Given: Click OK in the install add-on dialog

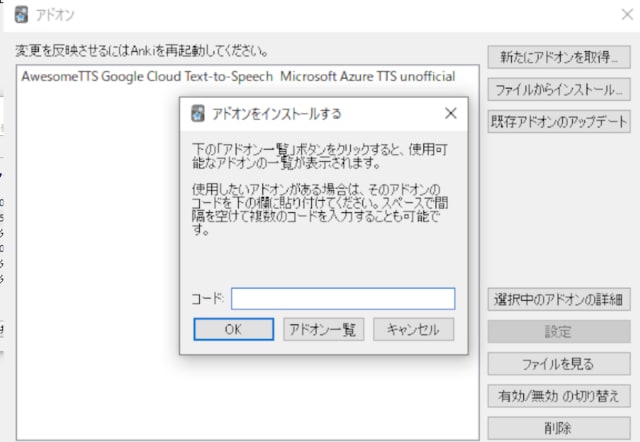Looking at the screenshot, I should (x=233, y=329).
